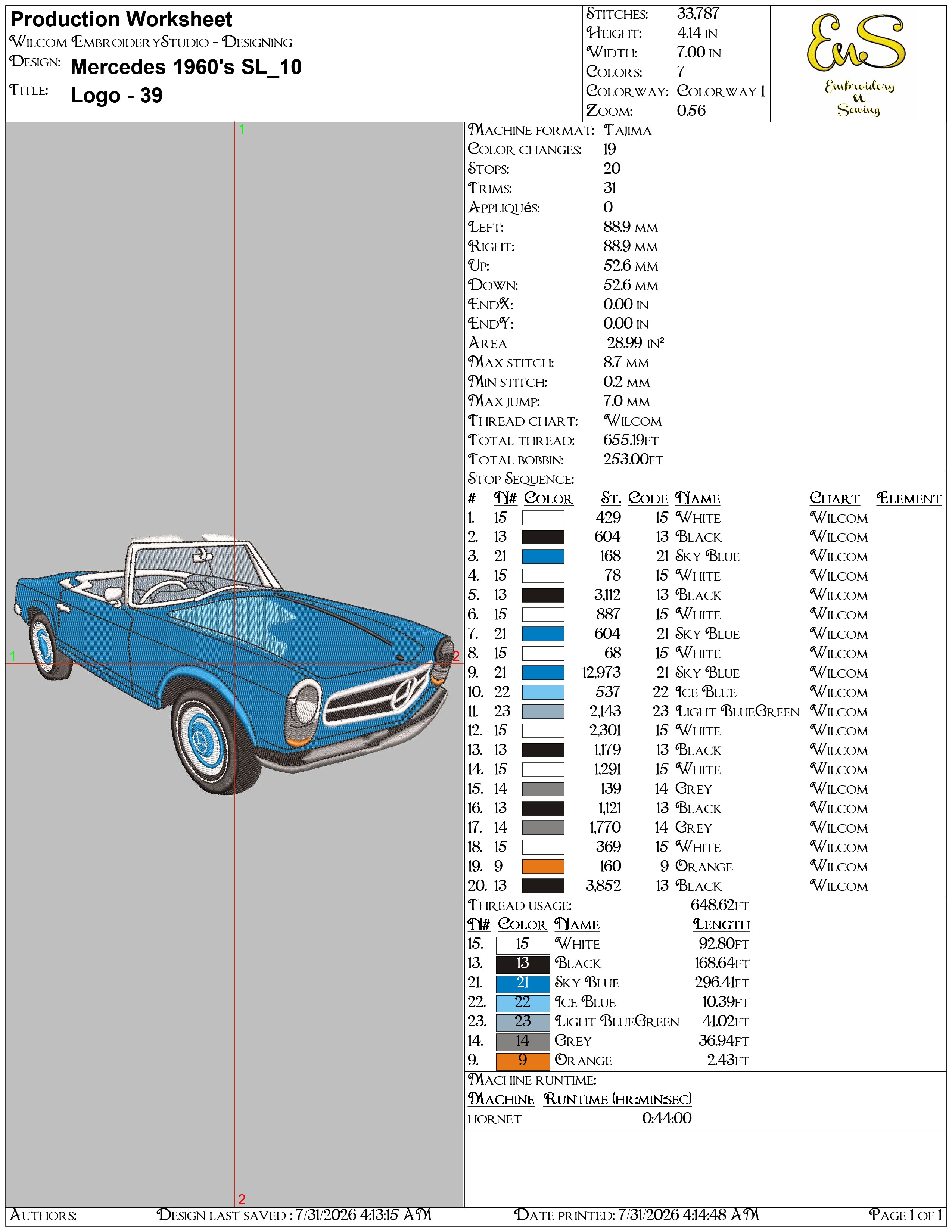Image resolution: width=952 pixels, height=1232 pixels.
Task: Select the trims value "31"
Action: (x=610, y=189)
